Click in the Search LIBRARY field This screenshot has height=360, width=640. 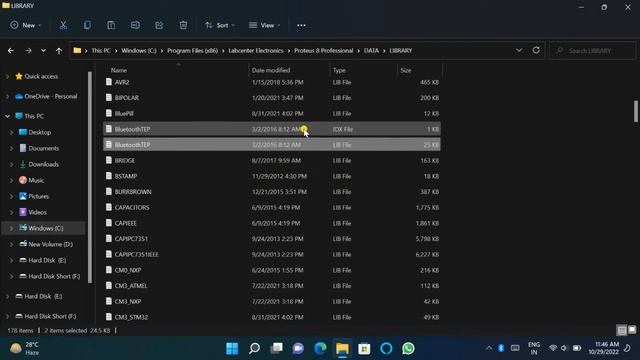point(593,51)
